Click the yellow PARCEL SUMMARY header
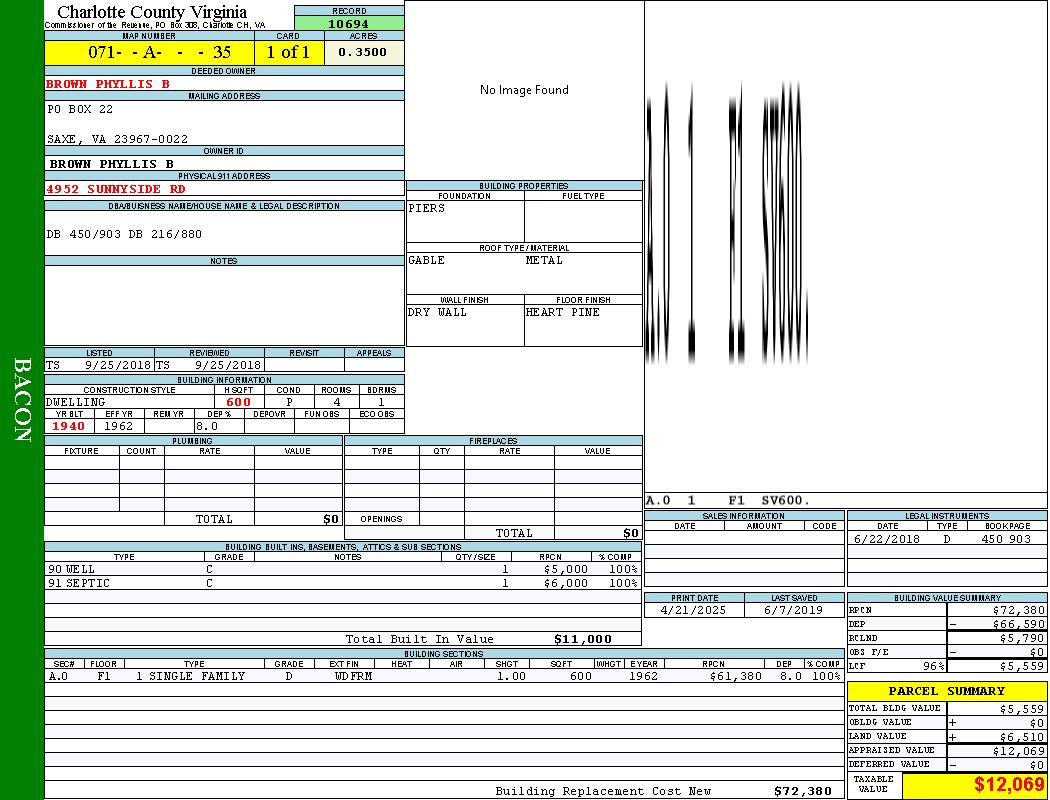Viewport: 1050px width, 800px height. coord(946,691)
